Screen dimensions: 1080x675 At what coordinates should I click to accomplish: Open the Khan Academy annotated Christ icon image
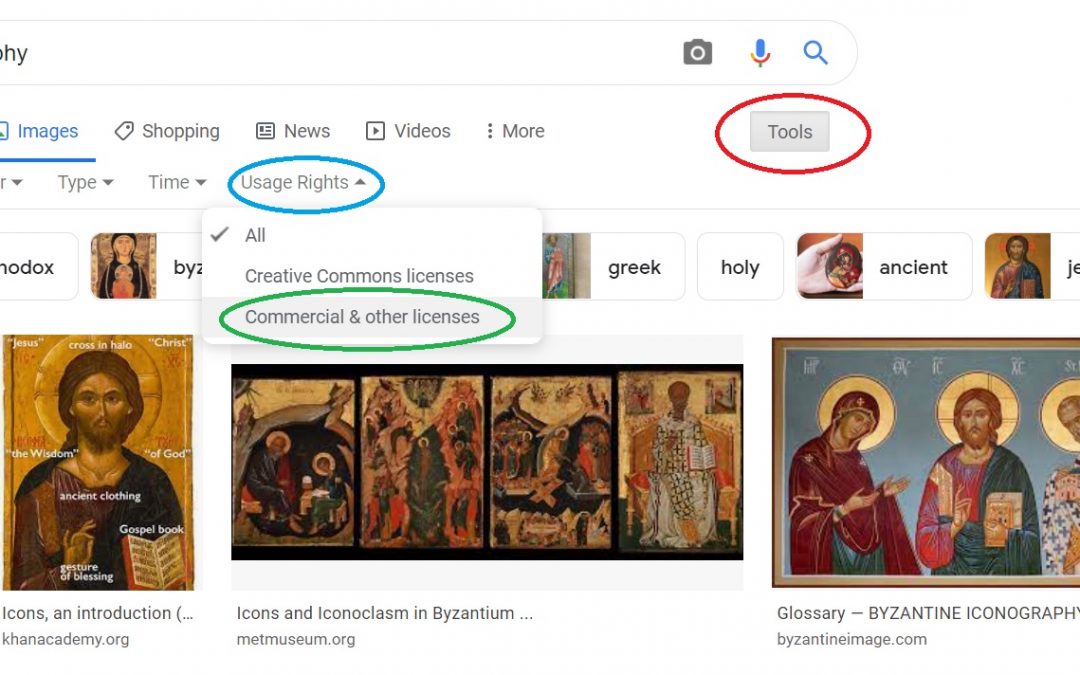tap(97, 462)
